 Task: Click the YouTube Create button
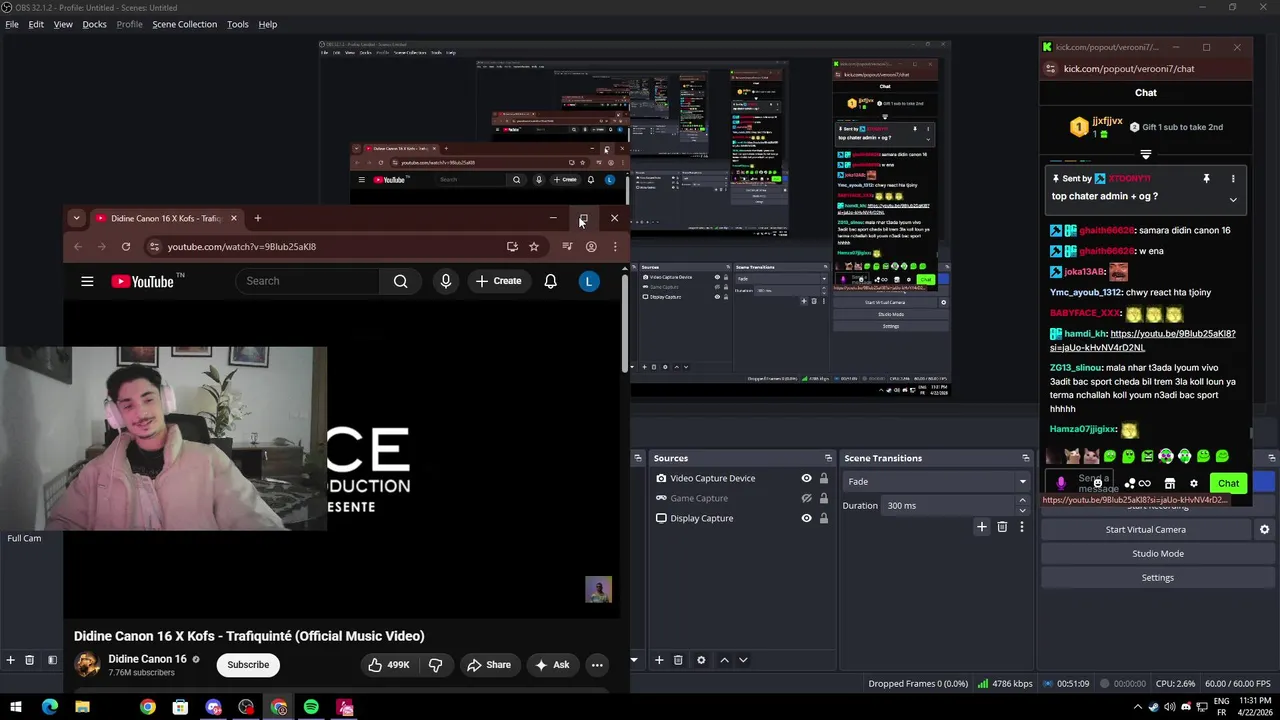click(x=498, y=281)
